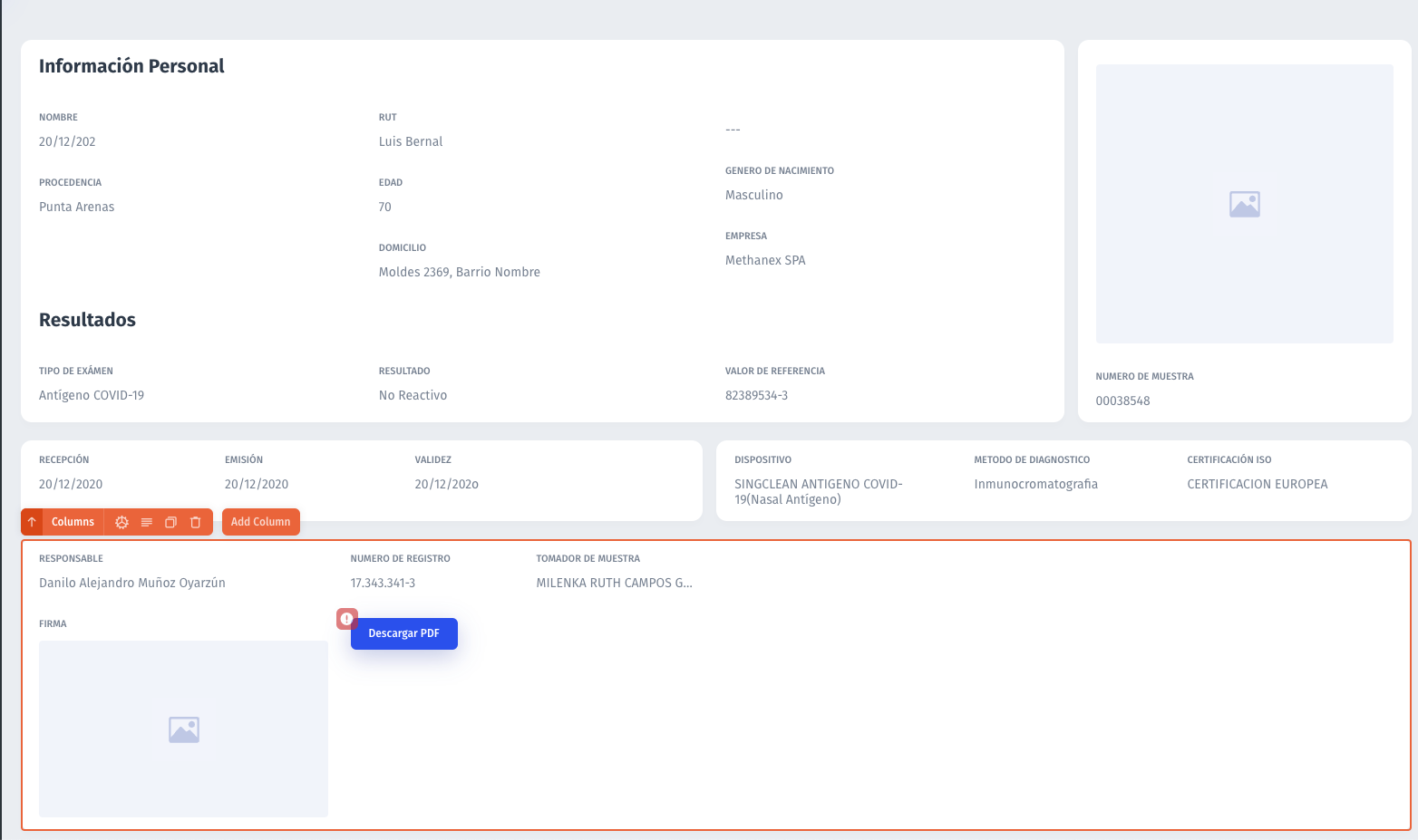Viewport: 1418px width, 840px height.
Task: Click the 'Punta Arenas' procedencia value
Action: tap(77, 207)
